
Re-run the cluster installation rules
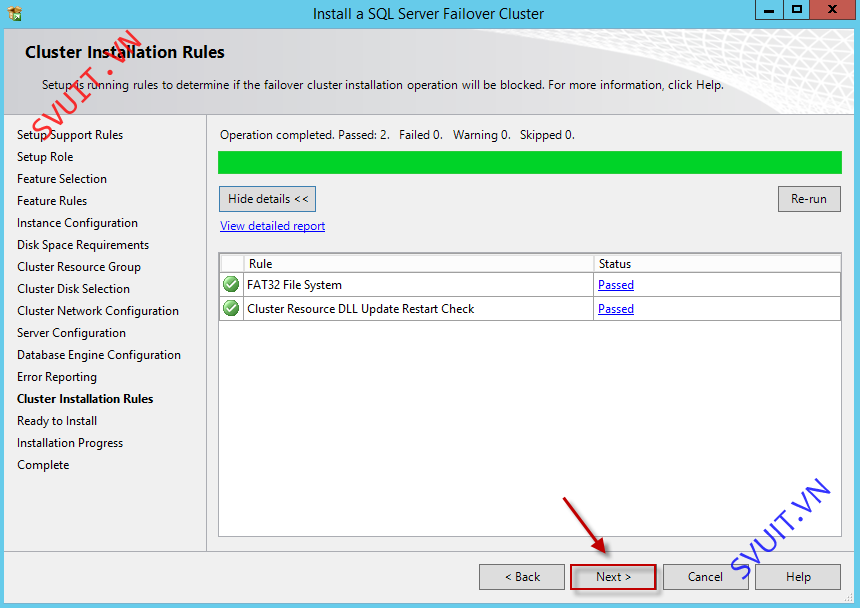click(809, 199)
